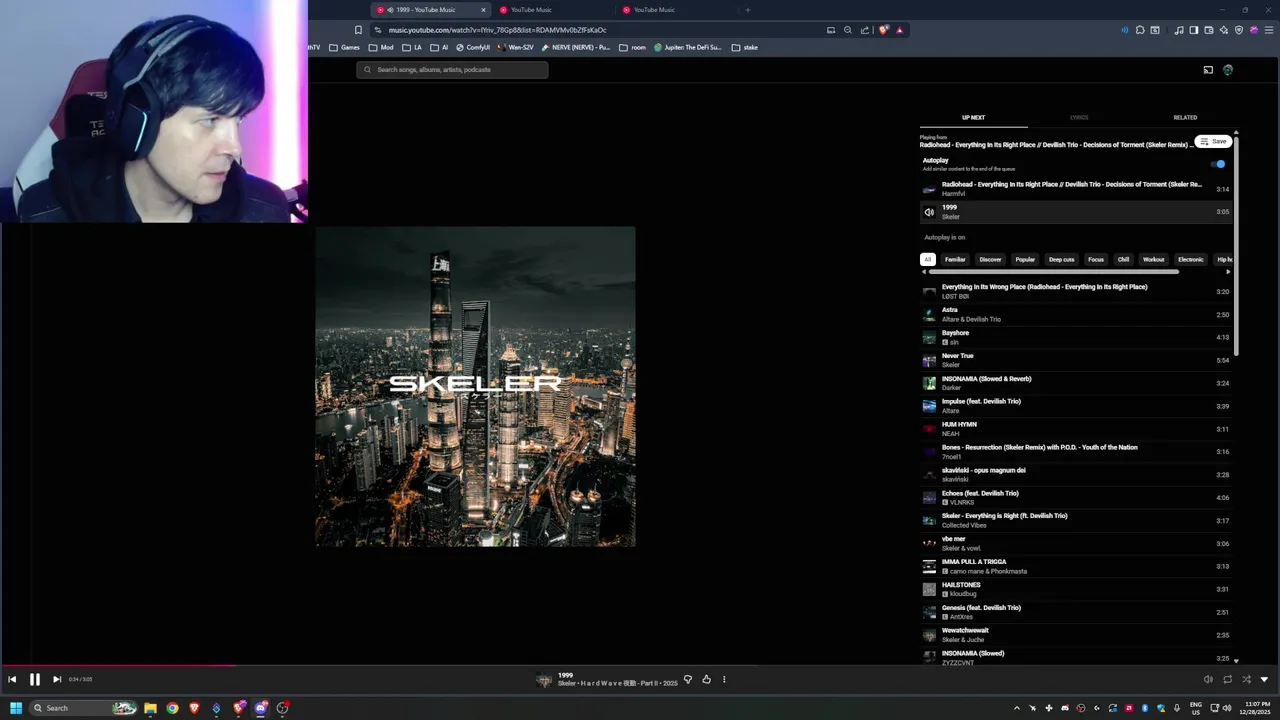The height and width of the screenshot is (720, 1280).
Task: Open the account avatar menu
Action: [1228, 70]
